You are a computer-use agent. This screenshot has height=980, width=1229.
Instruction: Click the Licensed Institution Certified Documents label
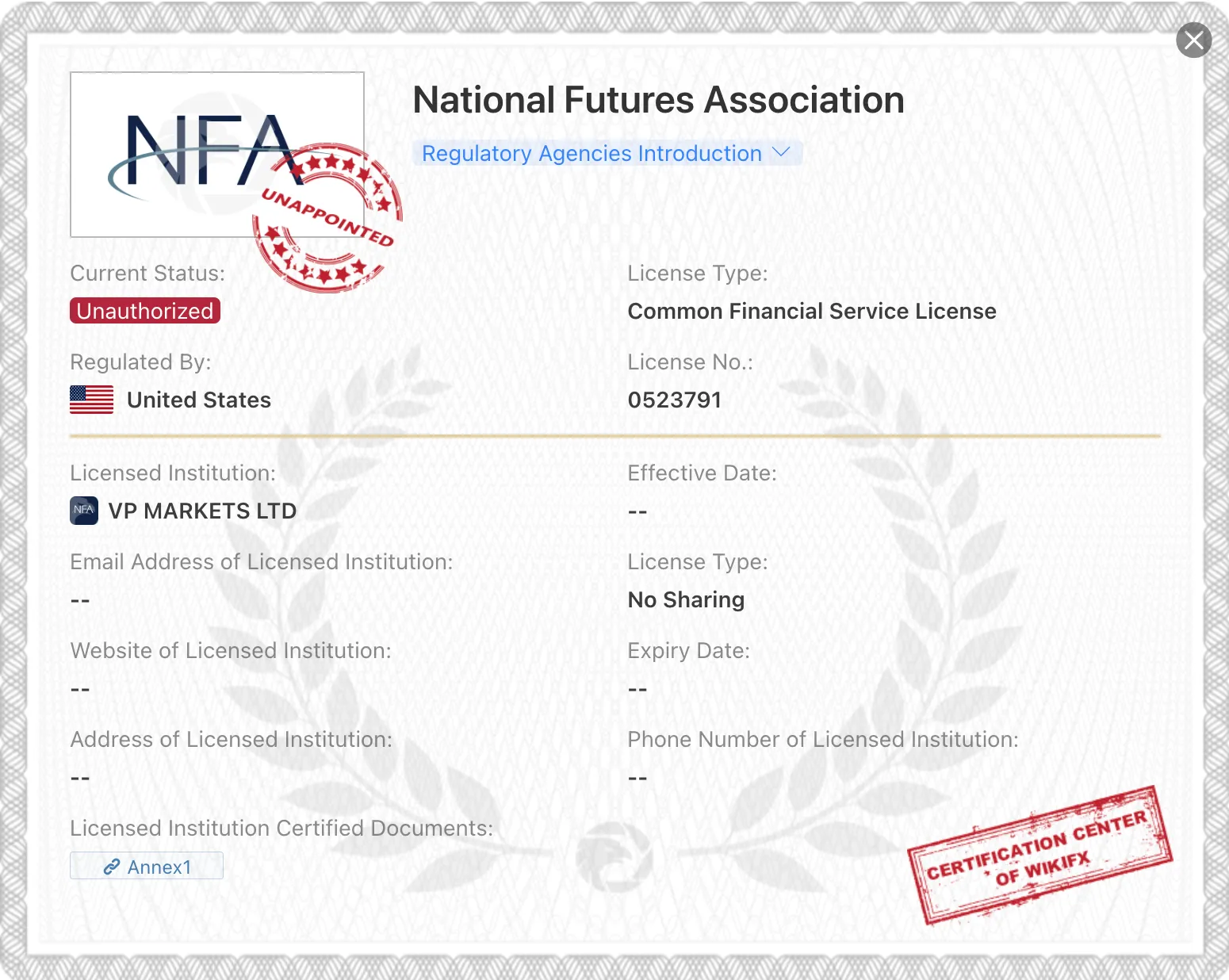click(281, 829)
